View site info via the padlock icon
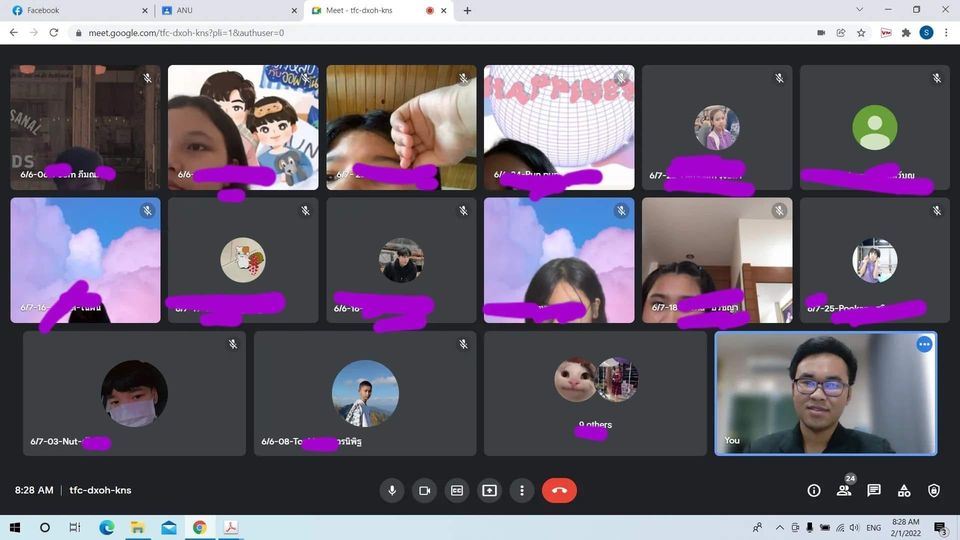Screen dimensions: 960x540 tap(78, 33)
